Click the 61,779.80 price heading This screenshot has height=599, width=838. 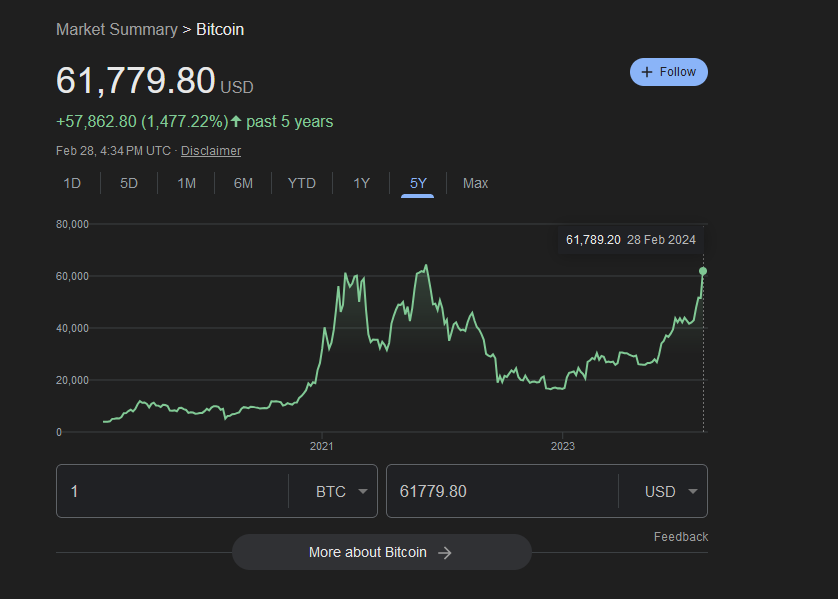click(x=136, y=81)
